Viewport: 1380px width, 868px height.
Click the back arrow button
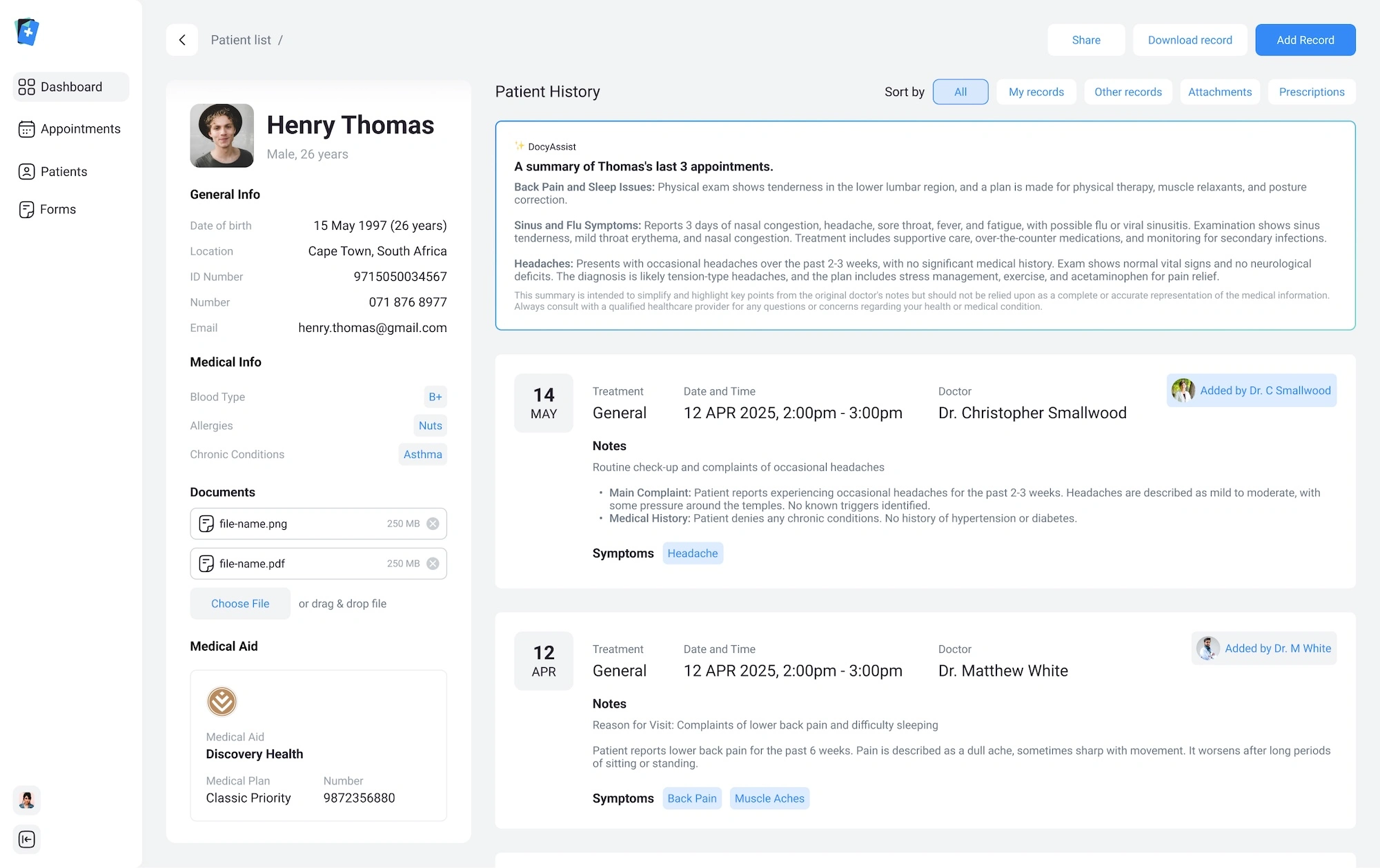coord(182,40)
